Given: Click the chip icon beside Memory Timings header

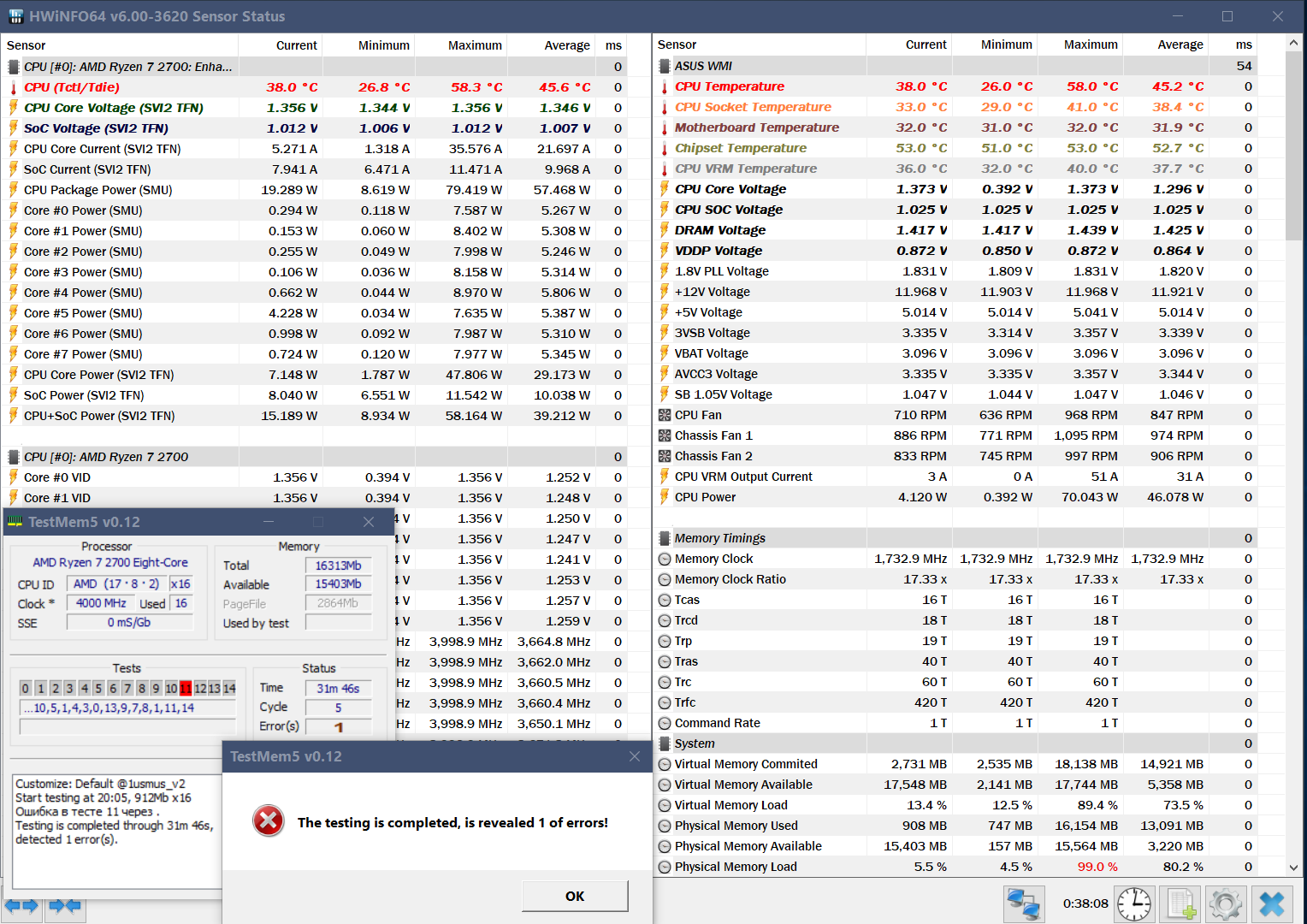Looking at the screenshot, I should (665, 538).
